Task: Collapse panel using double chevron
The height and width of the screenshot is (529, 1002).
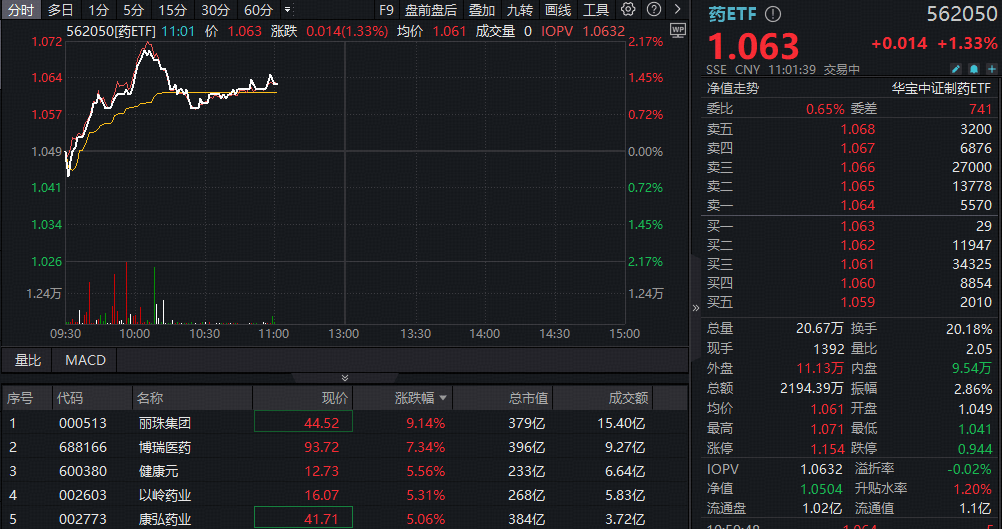Action: (x=345, y=378)
